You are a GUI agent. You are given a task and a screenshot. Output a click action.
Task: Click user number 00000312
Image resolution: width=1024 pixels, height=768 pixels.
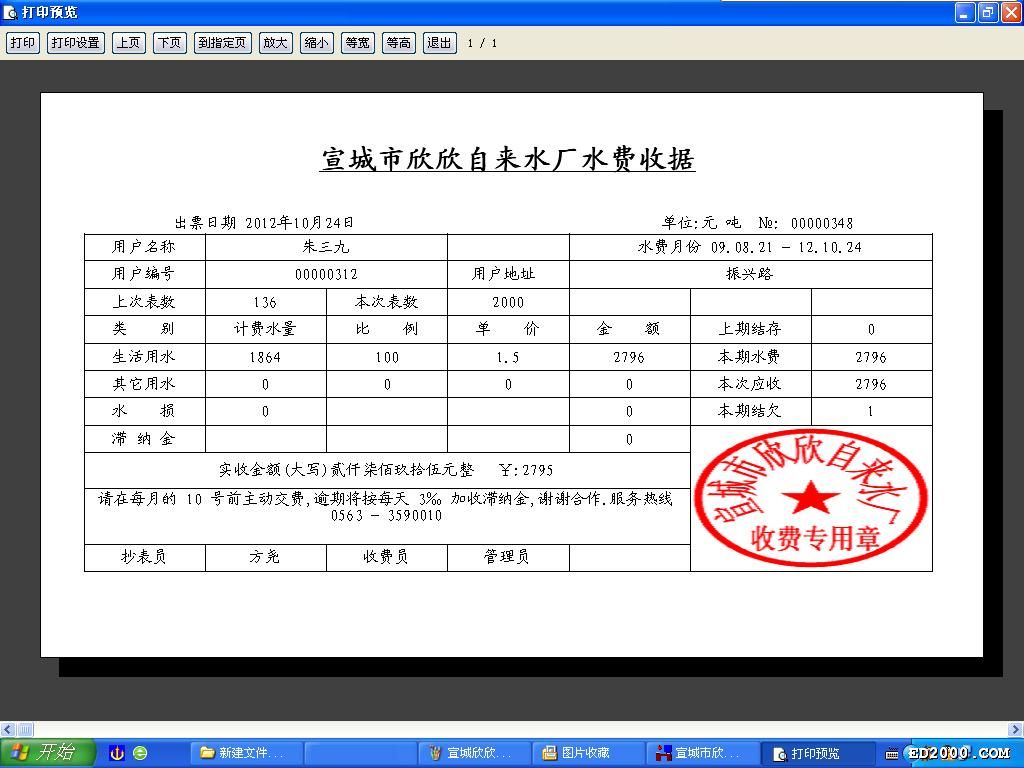[326, 274]
